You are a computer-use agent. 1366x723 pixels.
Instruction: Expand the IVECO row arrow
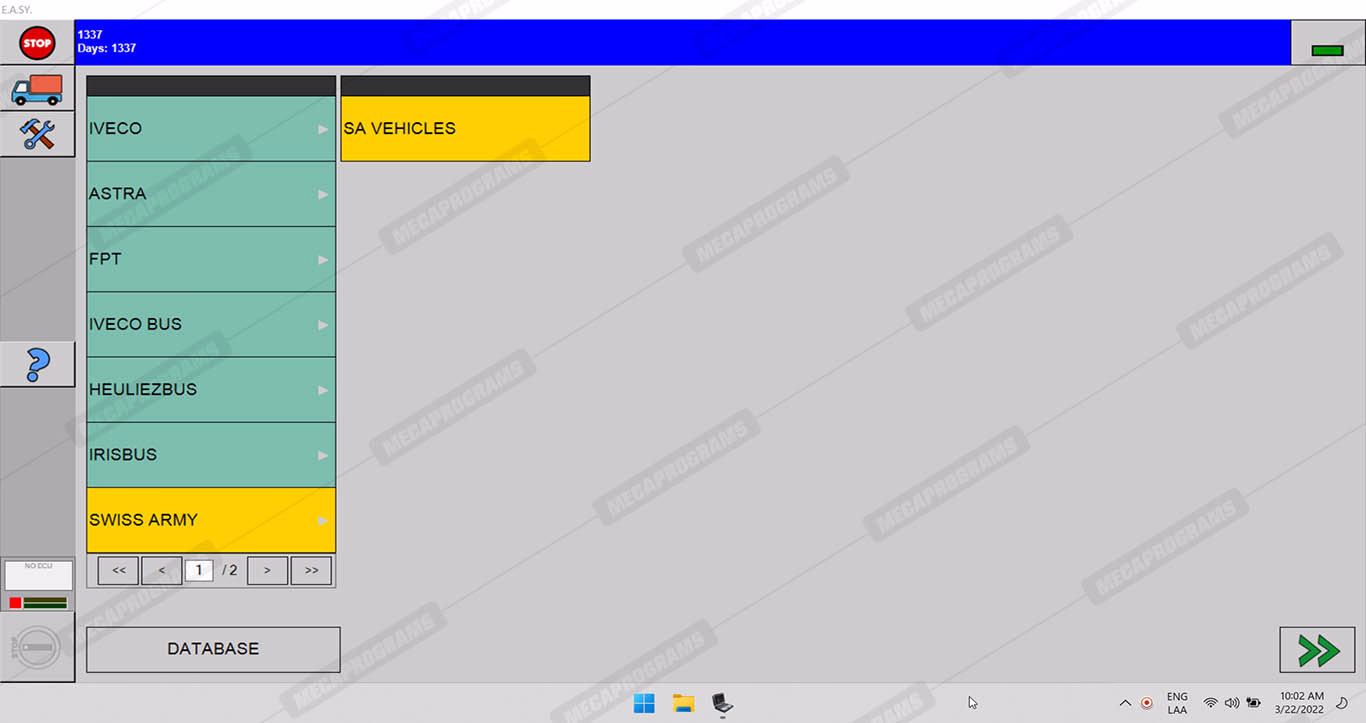pos(323,129)
